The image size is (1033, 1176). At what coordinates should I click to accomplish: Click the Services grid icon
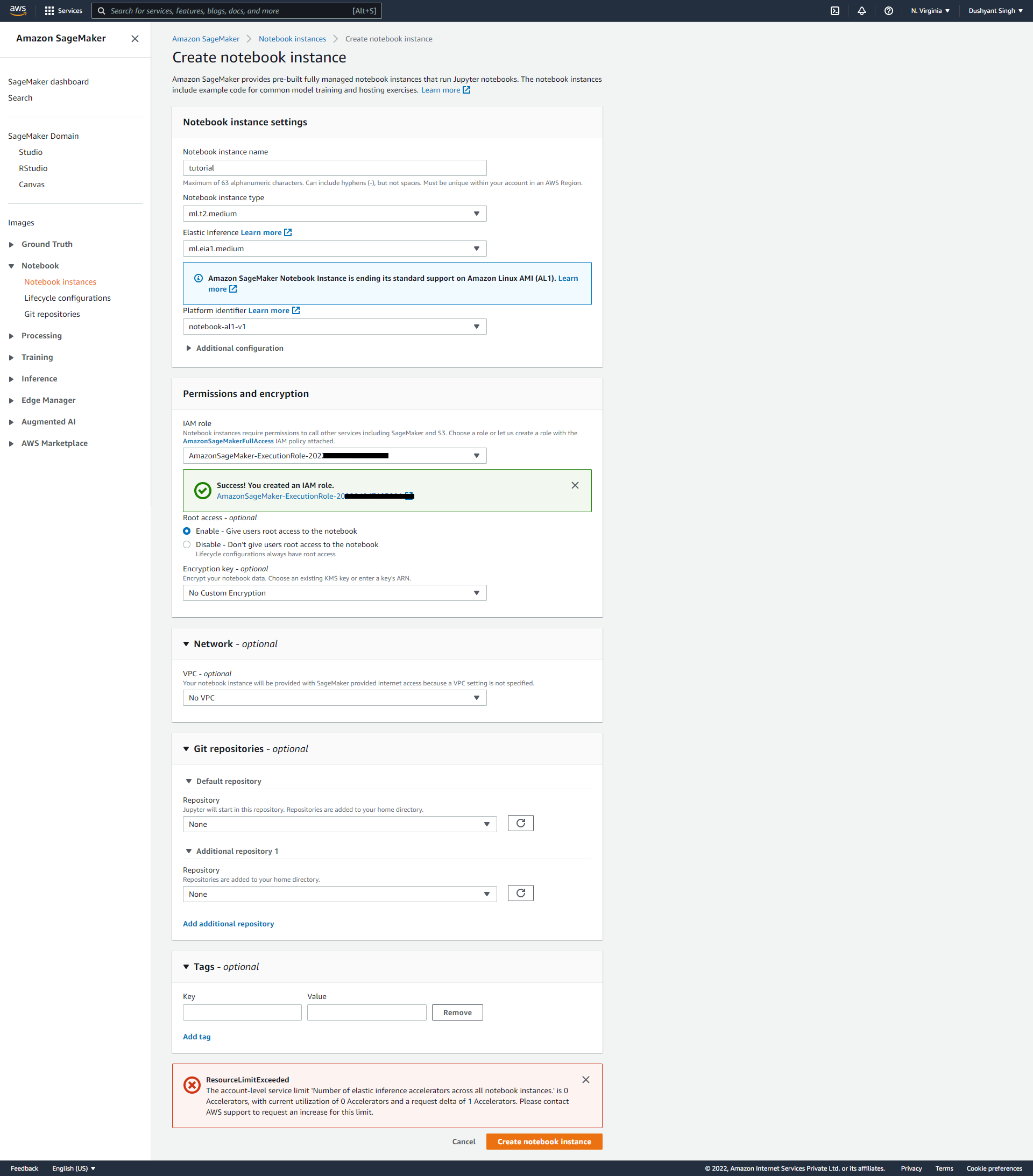[x=49, y=11]
